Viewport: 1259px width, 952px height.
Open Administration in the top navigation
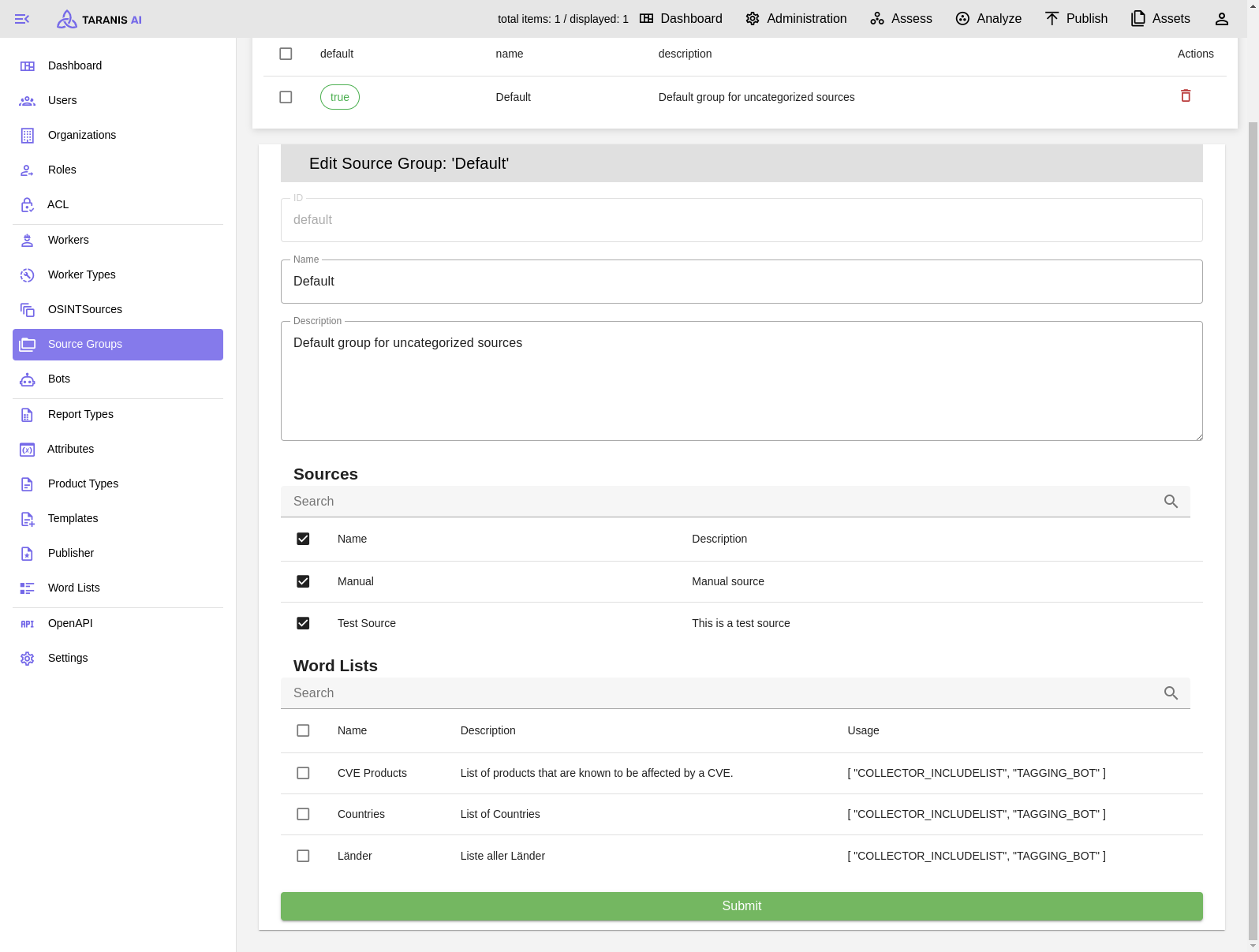tap(796, 19)
